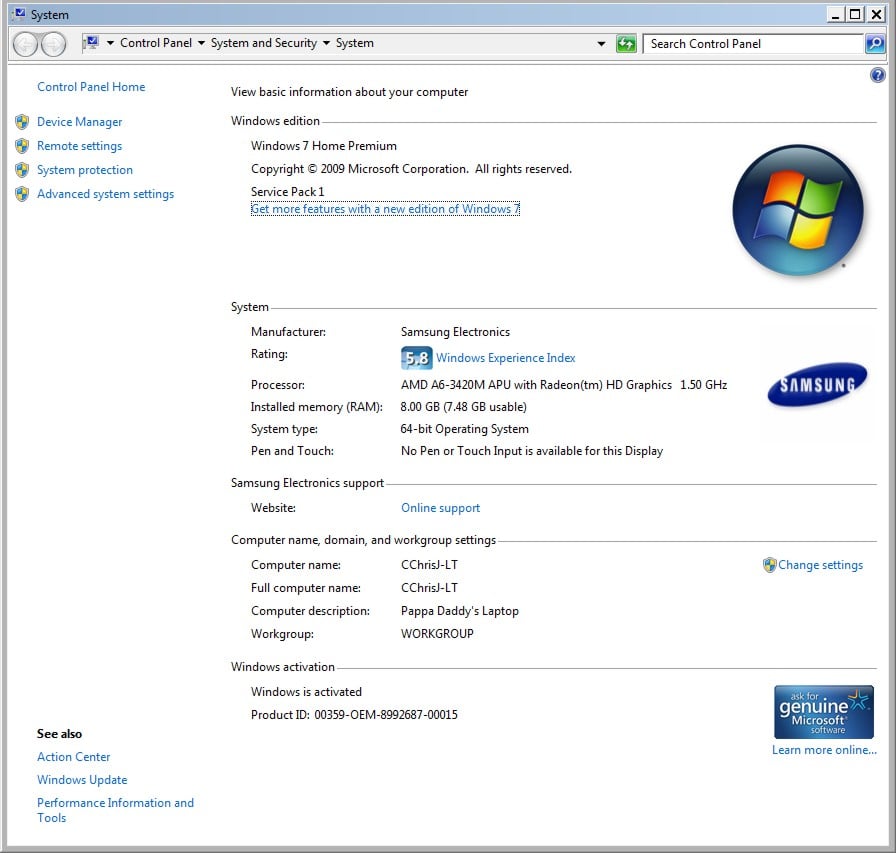Click the 'Samsung Electronics' manufacturer value
This screenshot has height=853, width=896.
(455, 332)
